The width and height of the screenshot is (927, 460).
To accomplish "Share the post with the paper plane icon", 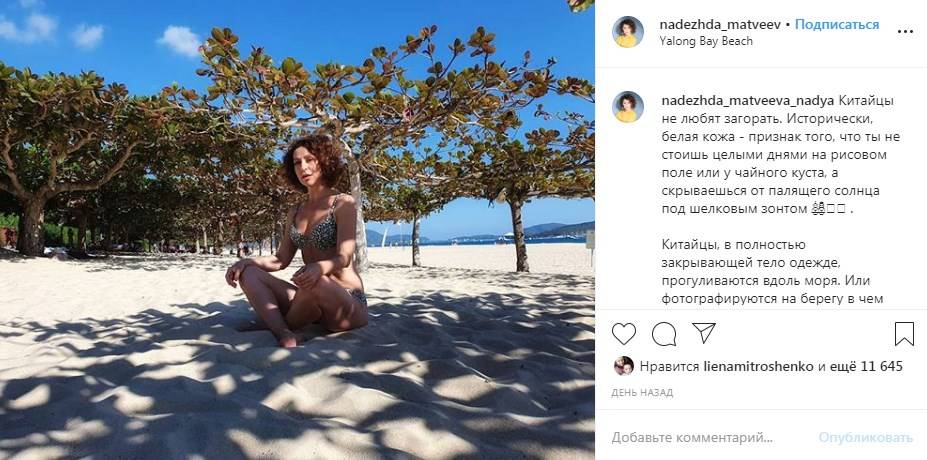I will [704, 333].
